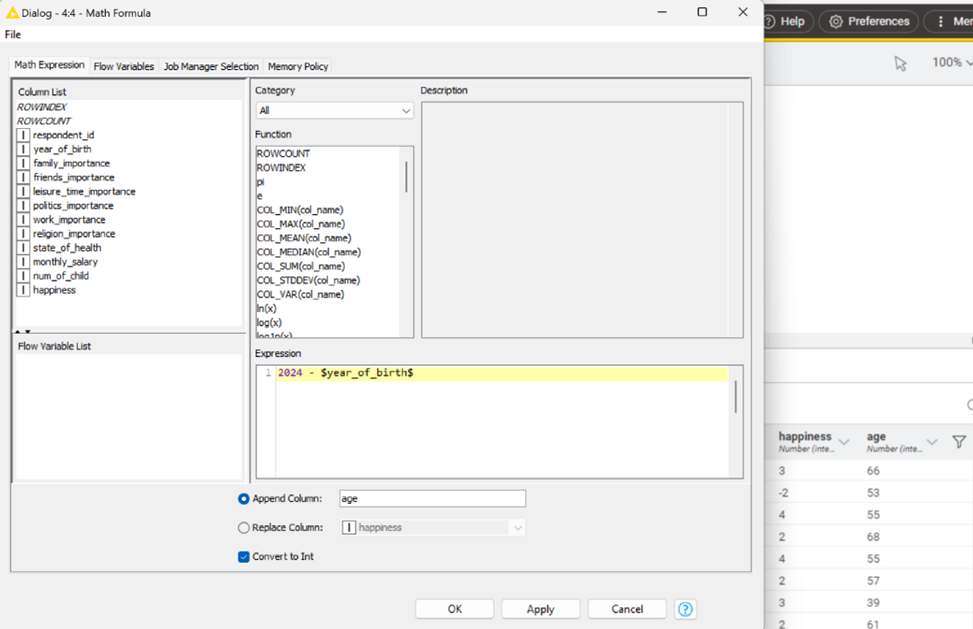Select ROWINDEX in the Column List
This screenshot has height=629, width=973.
[42, 107]
